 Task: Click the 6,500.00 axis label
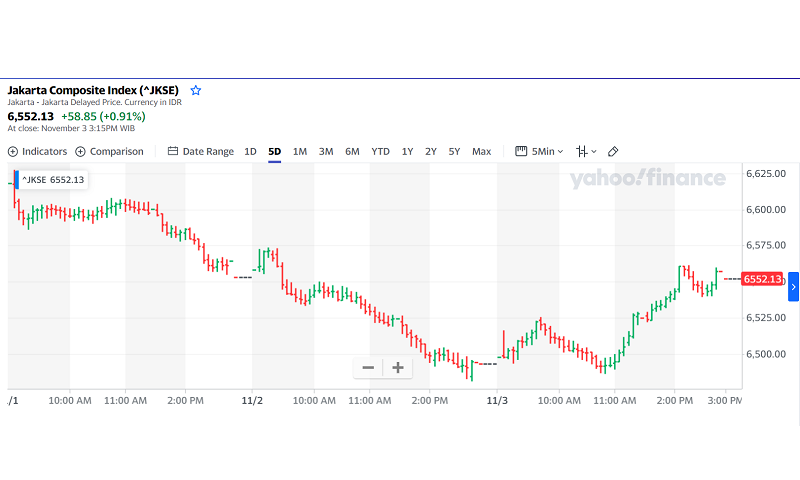[766, 354]
